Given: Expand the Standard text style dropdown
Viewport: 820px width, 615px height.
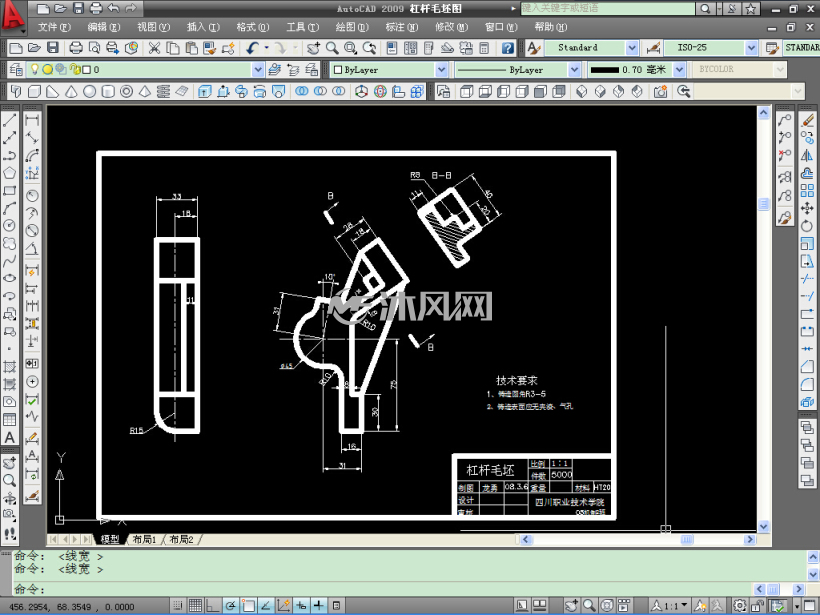Looking at the screenshot, I should pos(632,48).
